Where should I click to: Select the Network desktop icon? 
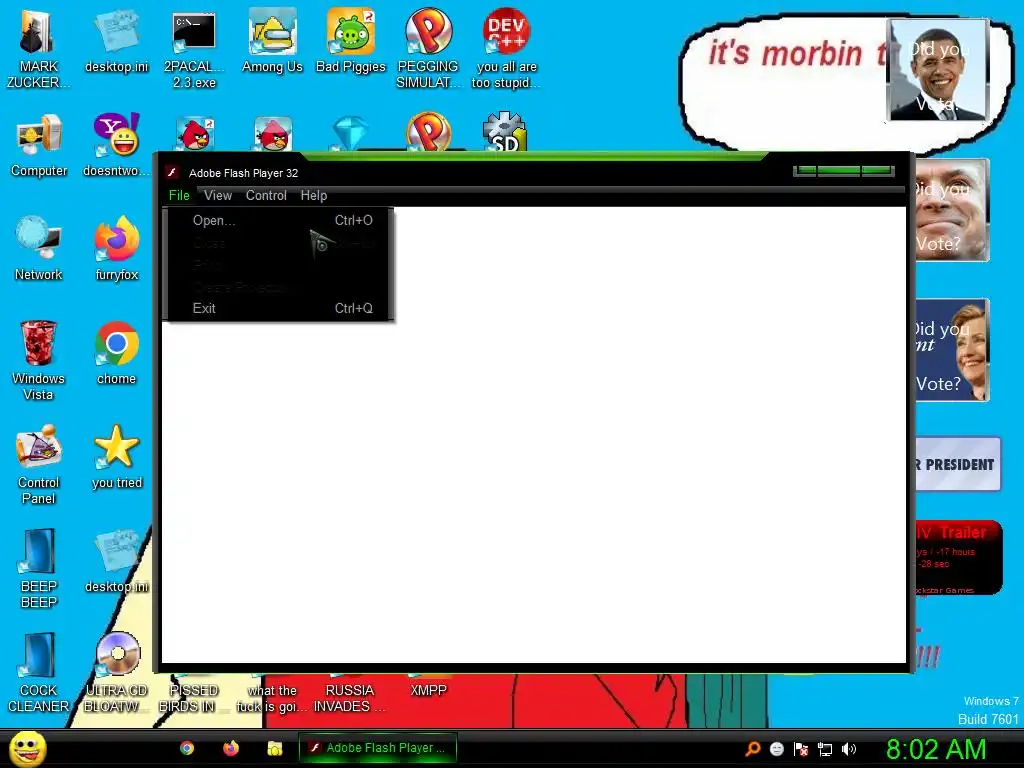coord(39,249)
